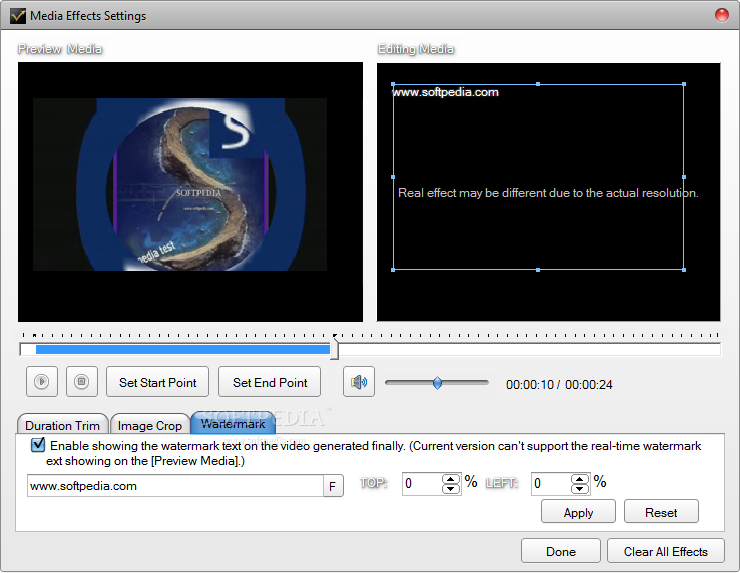Viewport: 740px width, 573px height.
Task: Select the Watermark tab
Action: click(x=232, y=425)
